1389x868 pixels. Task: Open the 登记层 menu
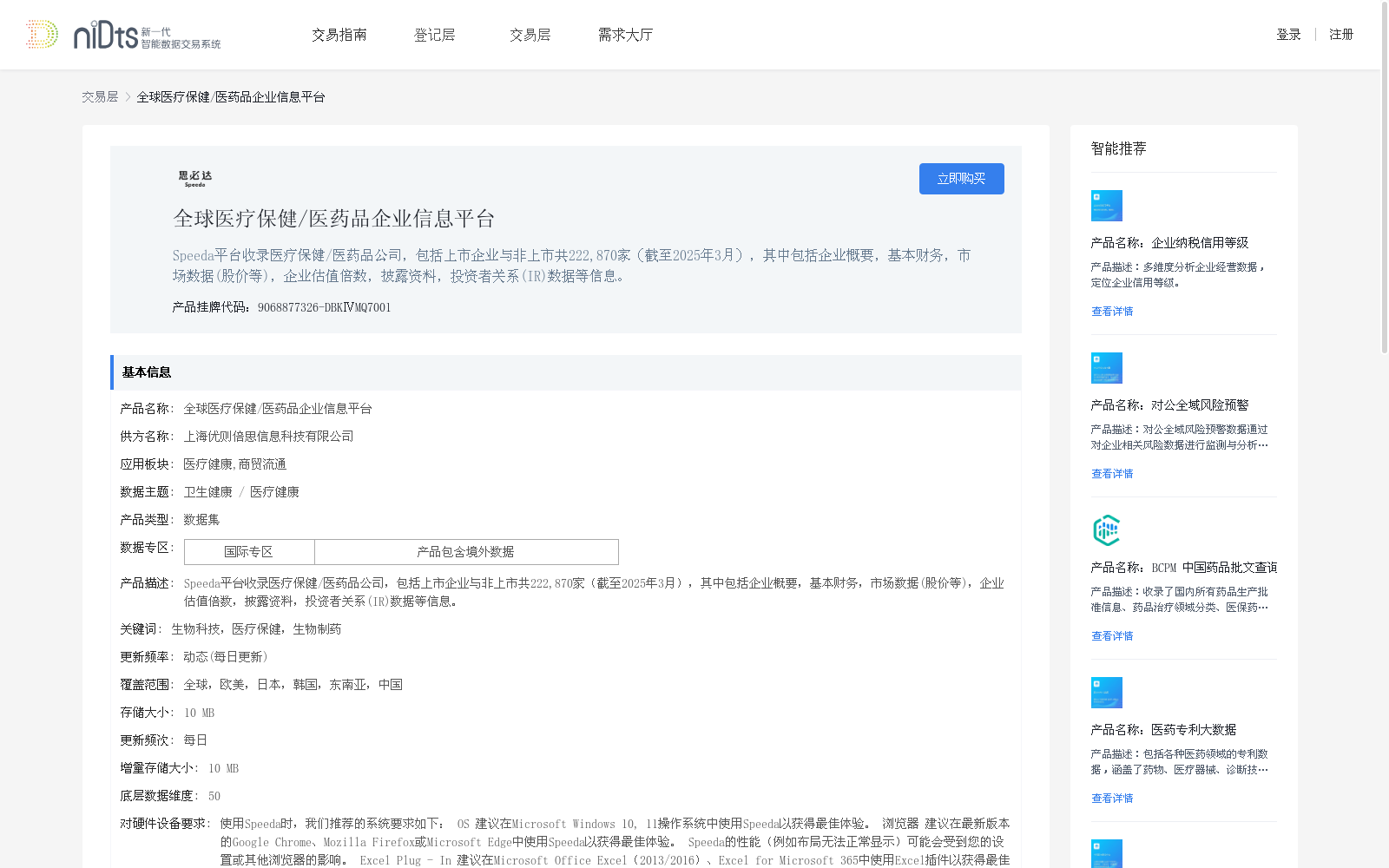click(435, 35)
